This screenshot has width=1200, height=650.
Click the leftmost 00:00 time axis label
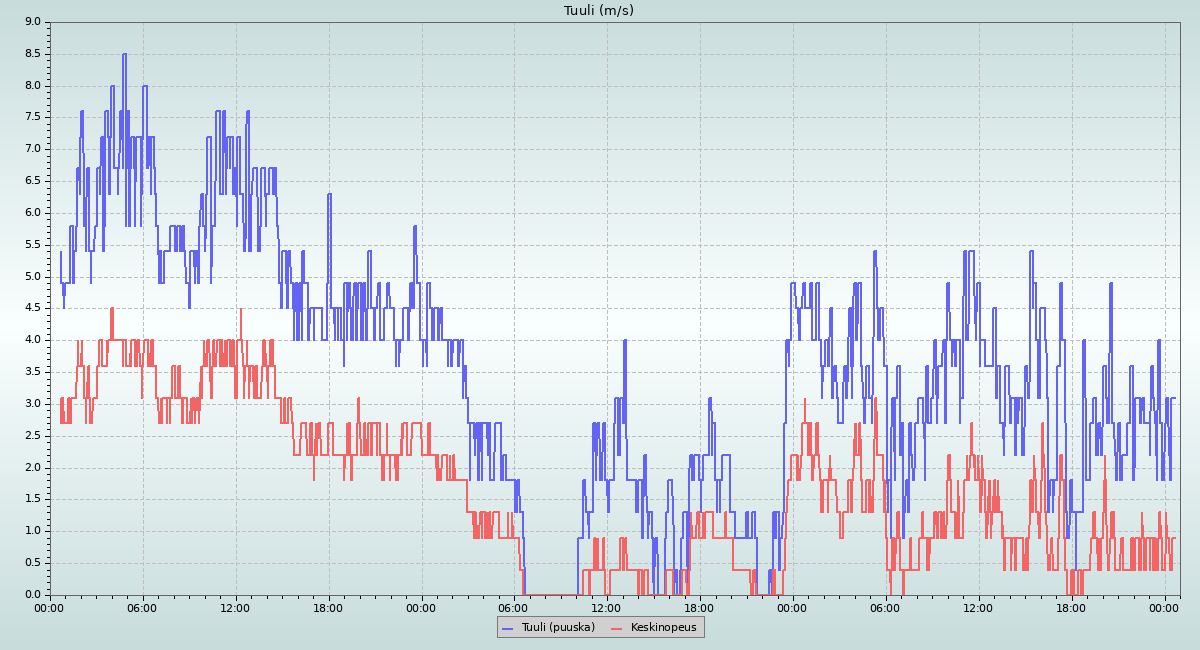(50, 607)
